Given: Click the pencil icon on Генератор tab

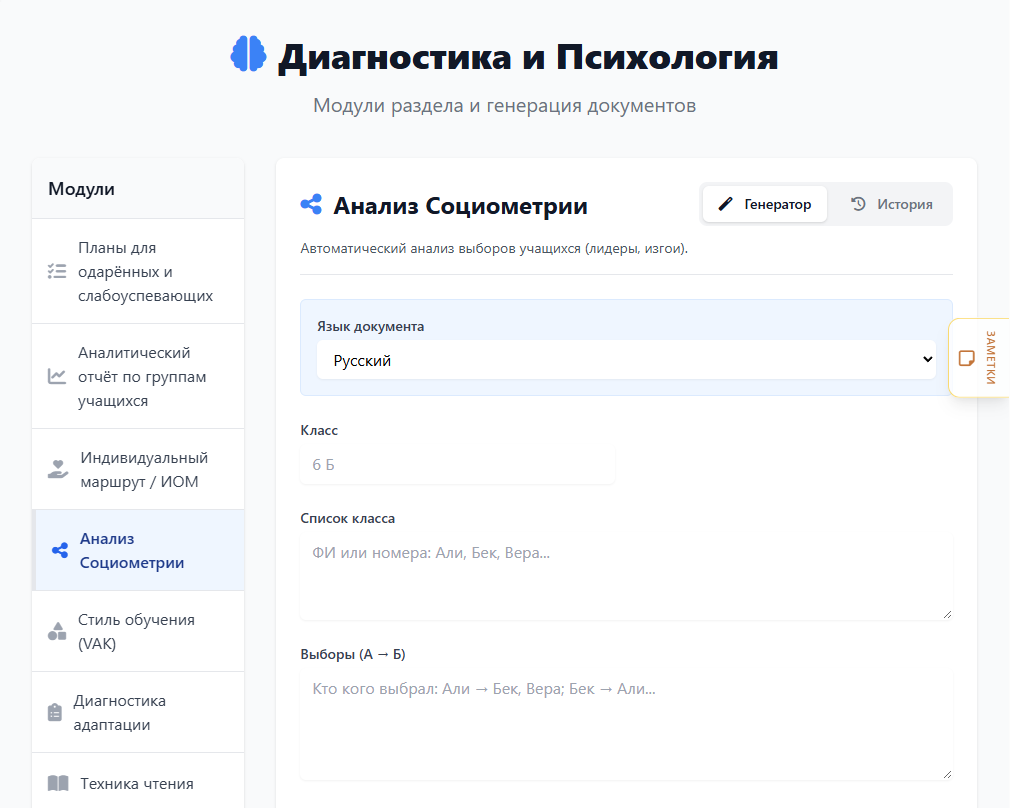Looking at the screenshot, I should 726,204.
